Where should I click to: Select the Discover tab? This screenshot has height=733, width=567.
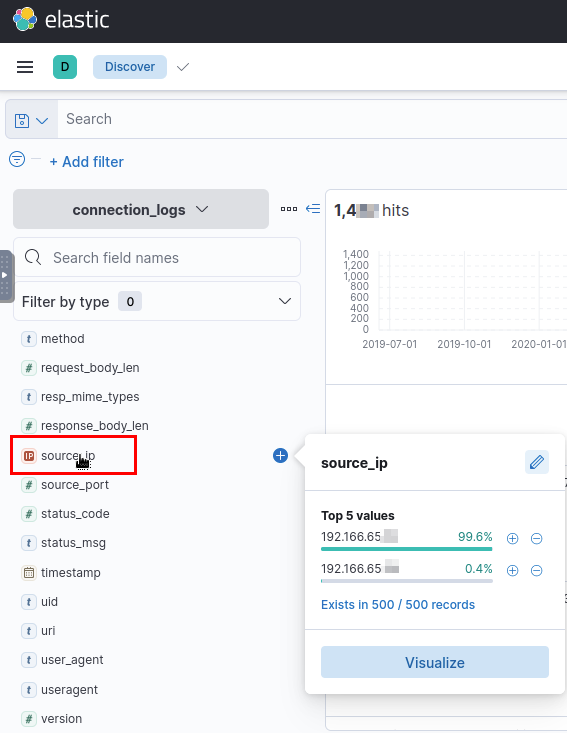click(130, 67)
